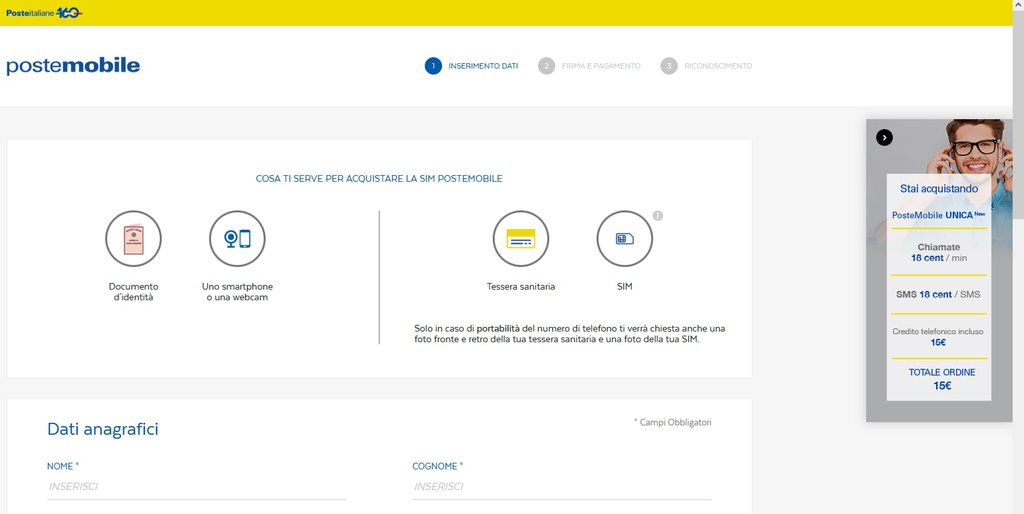Click the 'Dati anagrafici' heading
This screenshot has height=514, width=1024.
click(x=103, y=429)
